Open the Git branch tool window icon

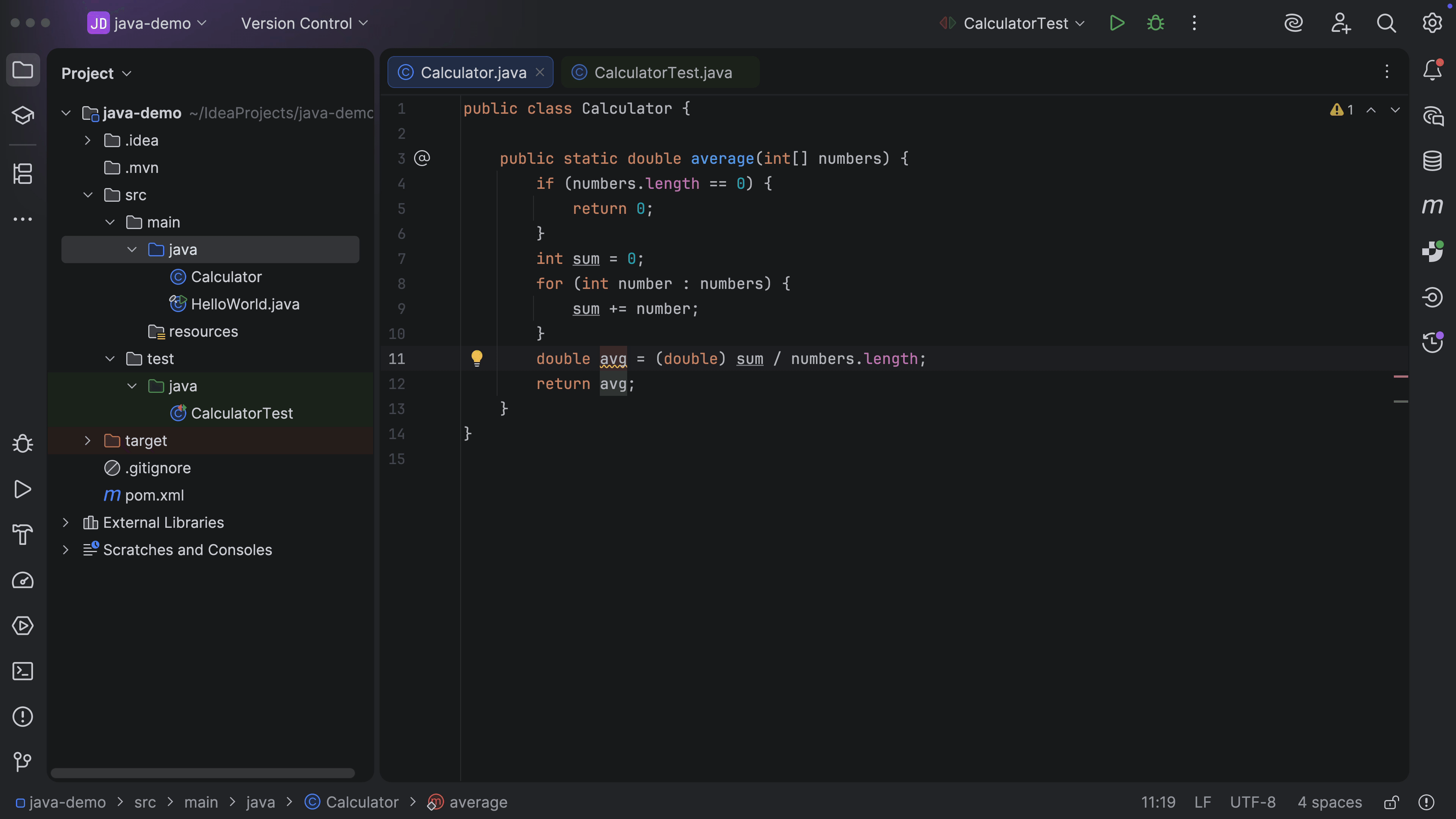point(23,762)
